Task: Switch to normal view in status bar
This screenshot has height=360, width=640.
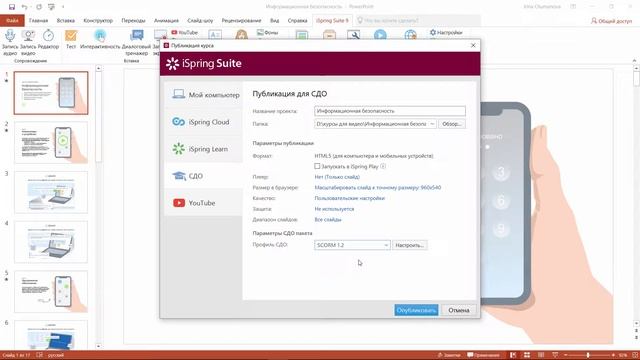Action: [x=513, y=355]
